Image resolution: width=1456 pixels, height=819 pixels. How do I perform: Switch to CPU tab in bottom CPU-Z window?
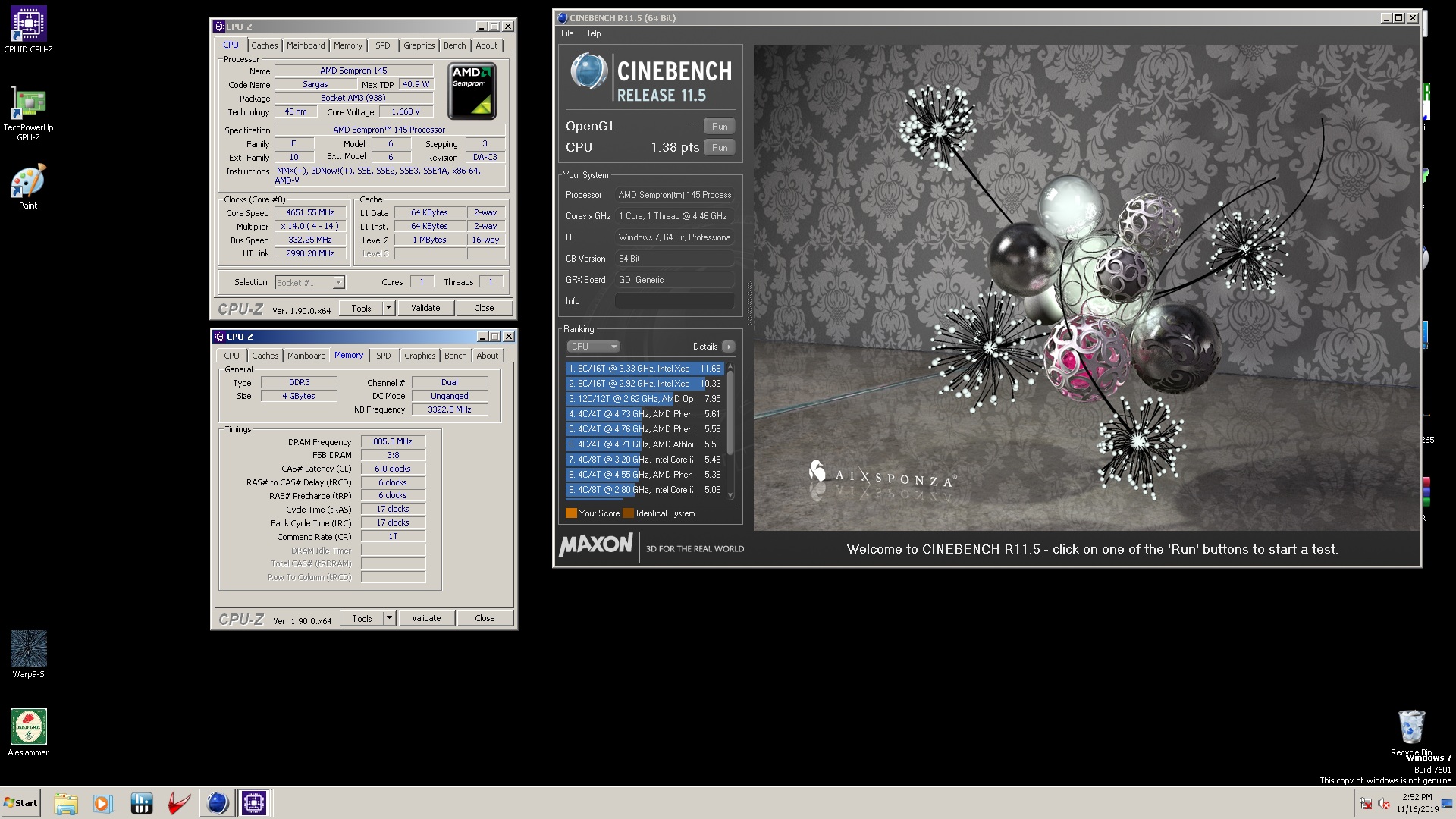point(231,356)
